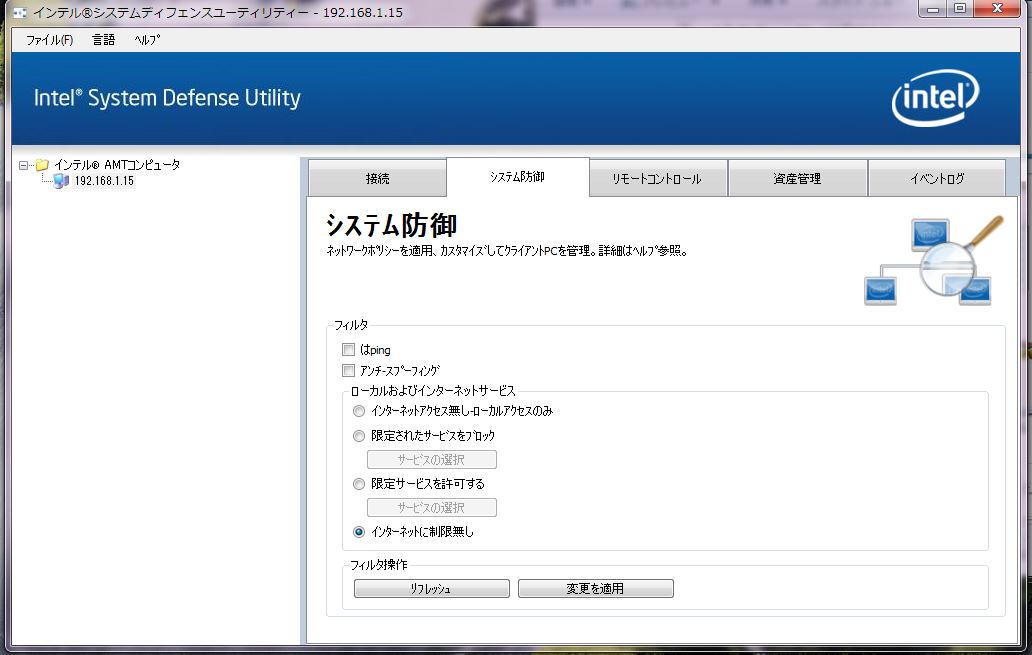The width and height of the screenshot is (1032, 655).
Task: Switch to the リモートコントロール tab
Action: (658, 178)
